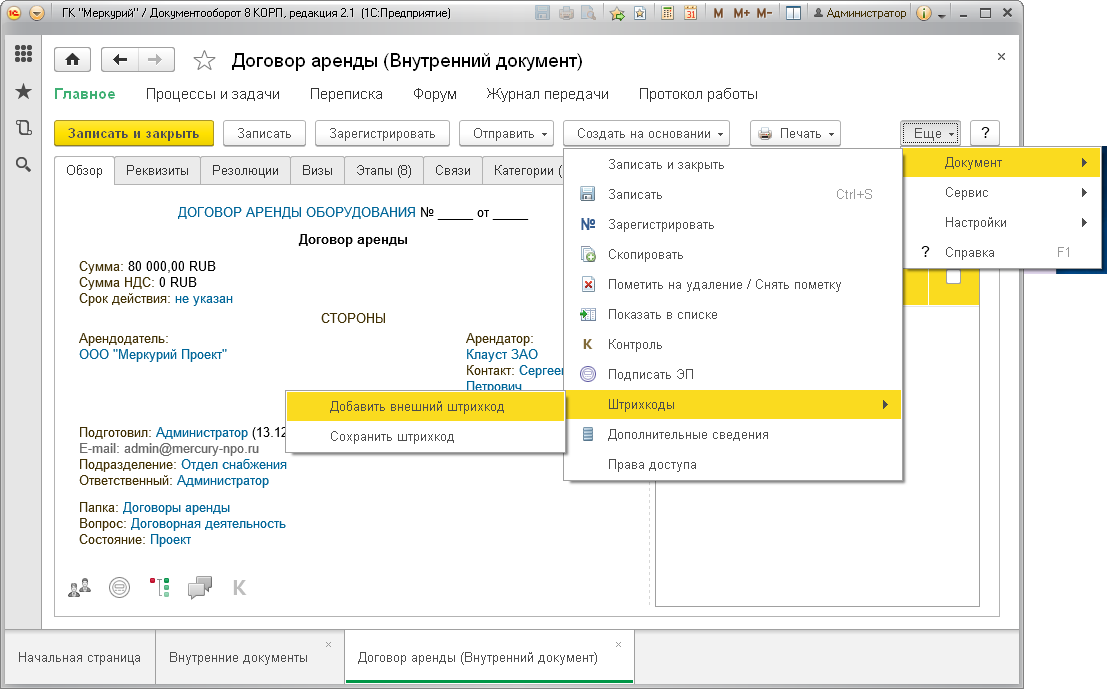
Task: Open Справка in the Еще menu
Action: tap(1003, 252)
